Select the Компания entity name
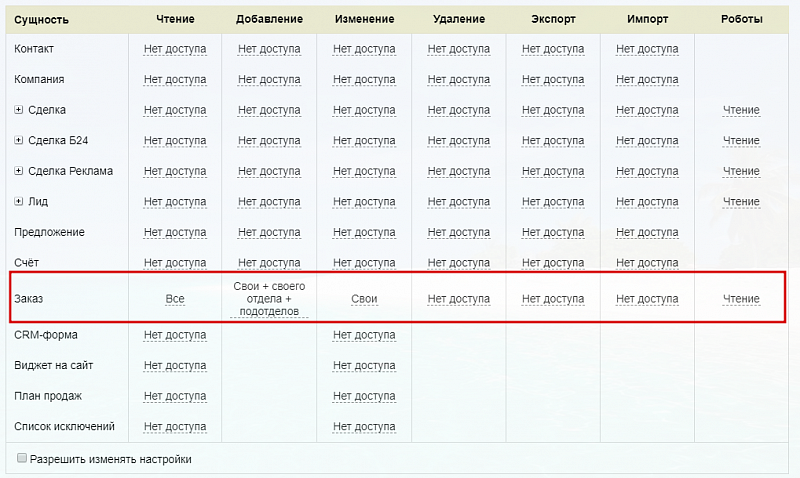 coord(39,80)
